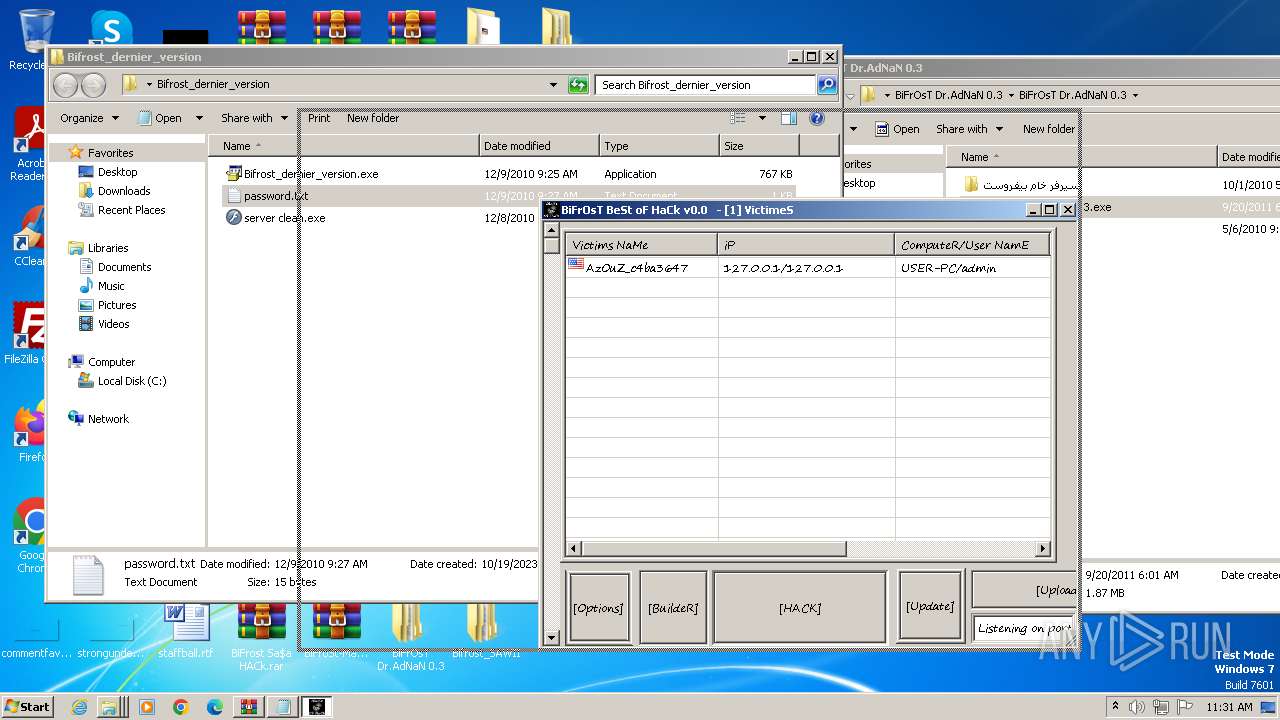Click the Change your view icon
Image resolution: width=1280 pixels, height=720 pixels.
[x=738, y=118]
